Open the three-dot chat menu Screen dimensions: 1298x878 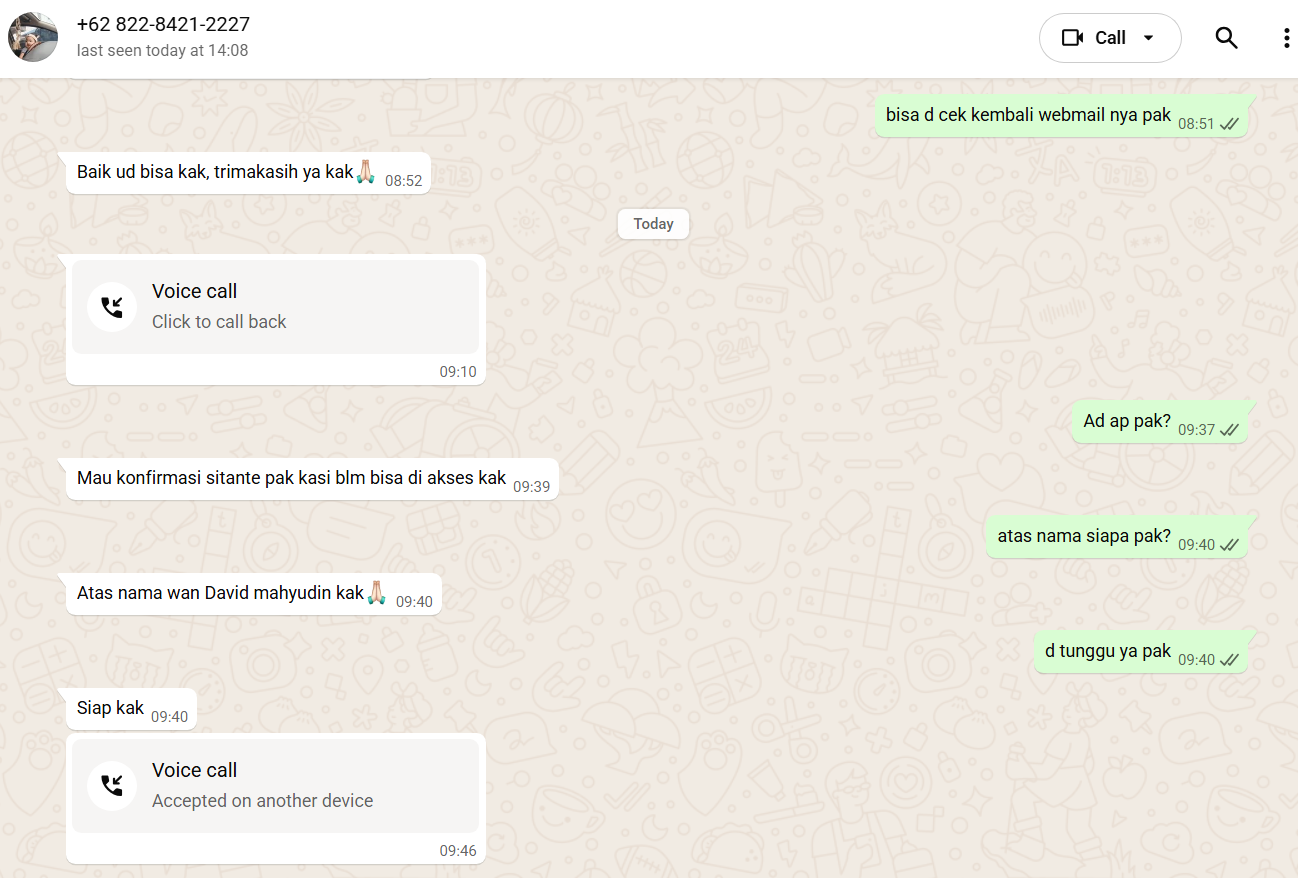[1286, 38]
